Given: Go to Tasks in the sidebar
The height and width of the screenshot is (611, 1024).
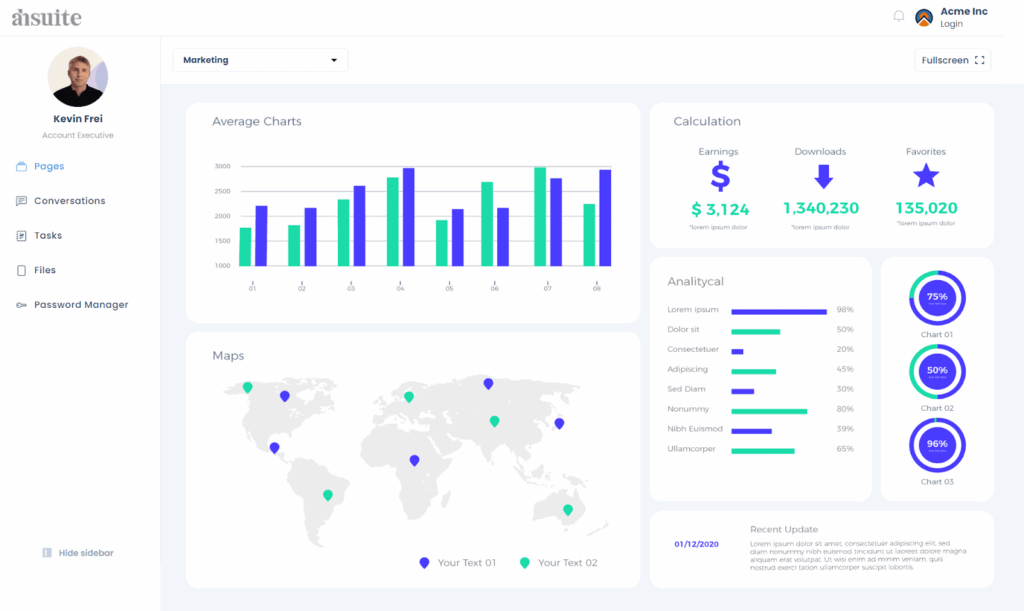Looking at the screenshot, I should point(47,236).
